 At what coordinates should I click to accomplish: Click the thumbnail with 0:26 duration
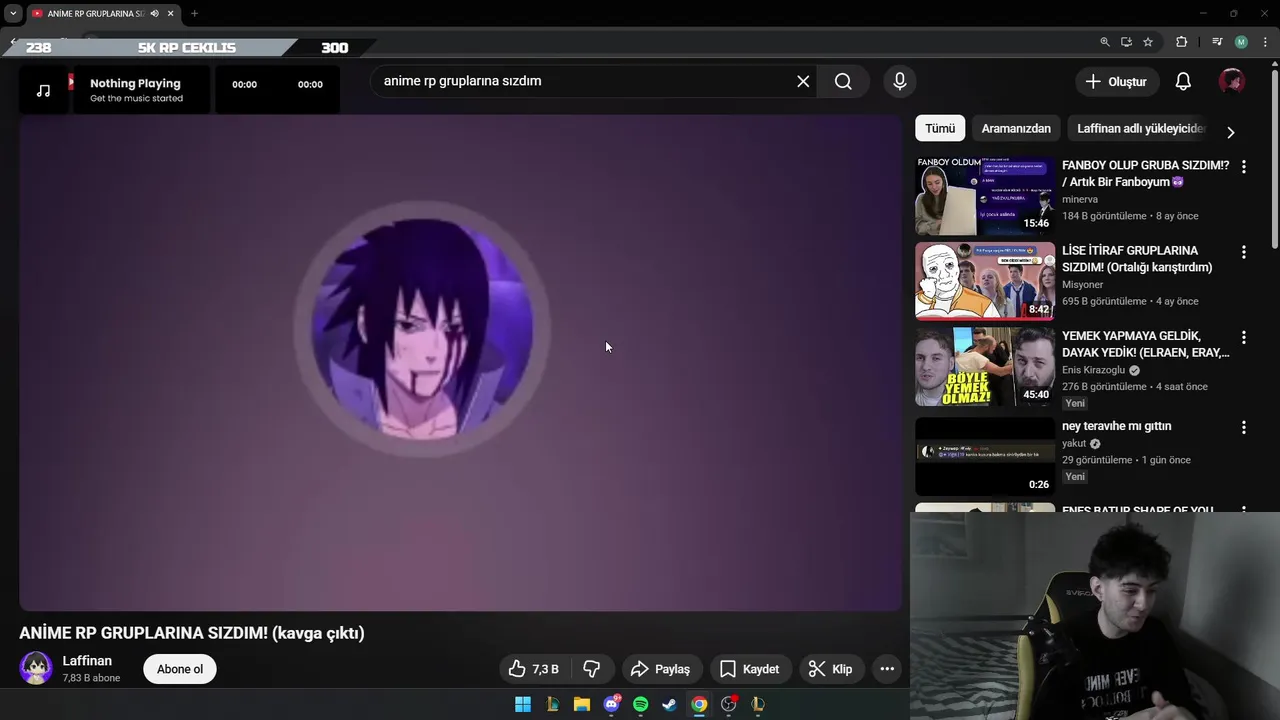[985, 456]
